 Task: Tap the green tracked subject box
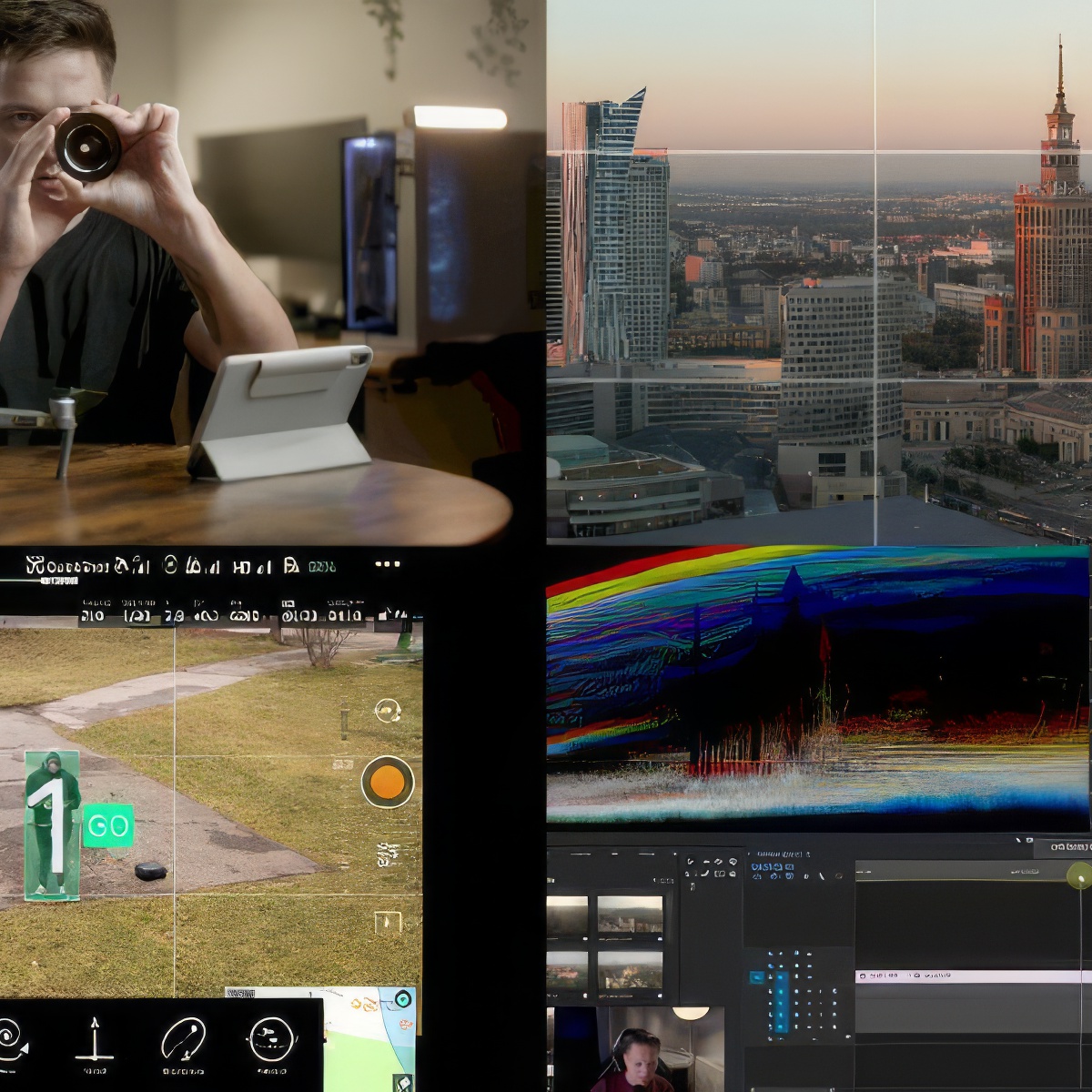[52, 825]
